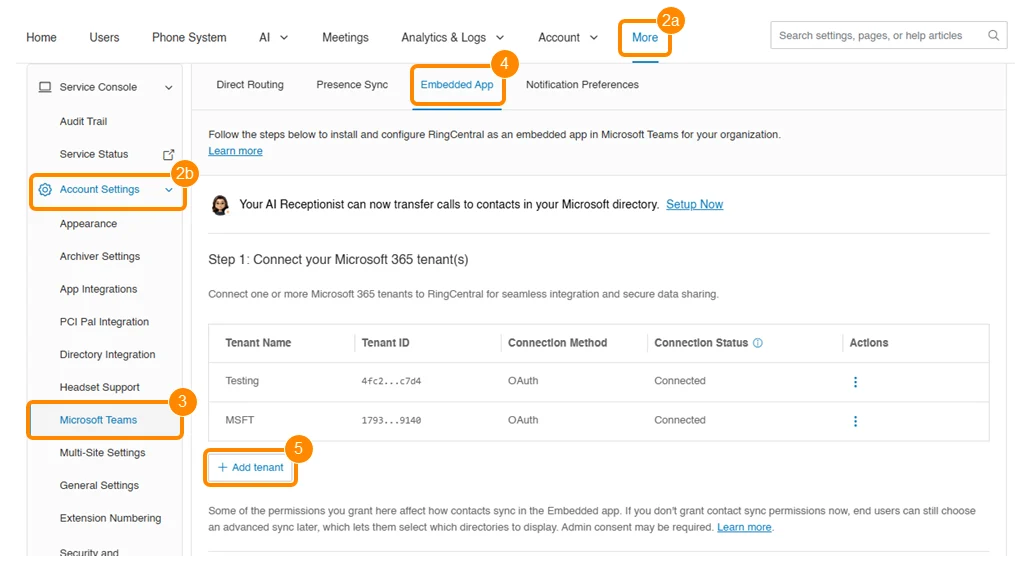Click the Add tenant button

pyautogui.click(x=251, y=467)
